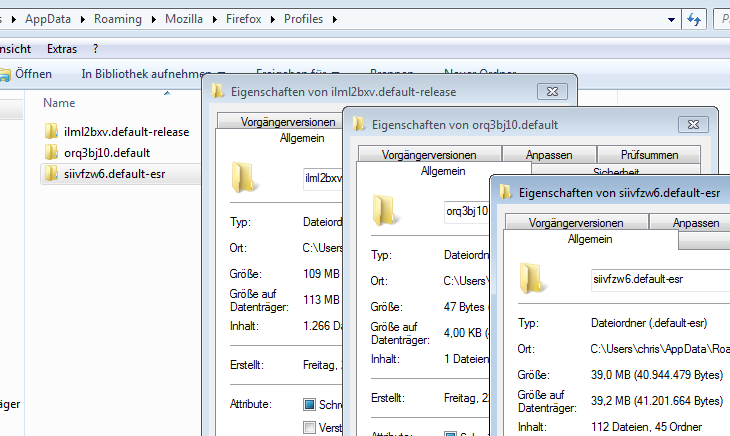Click the Öffnen folder icon in toolbar
This screenshot has height=436, width=730.
(5, 74)
